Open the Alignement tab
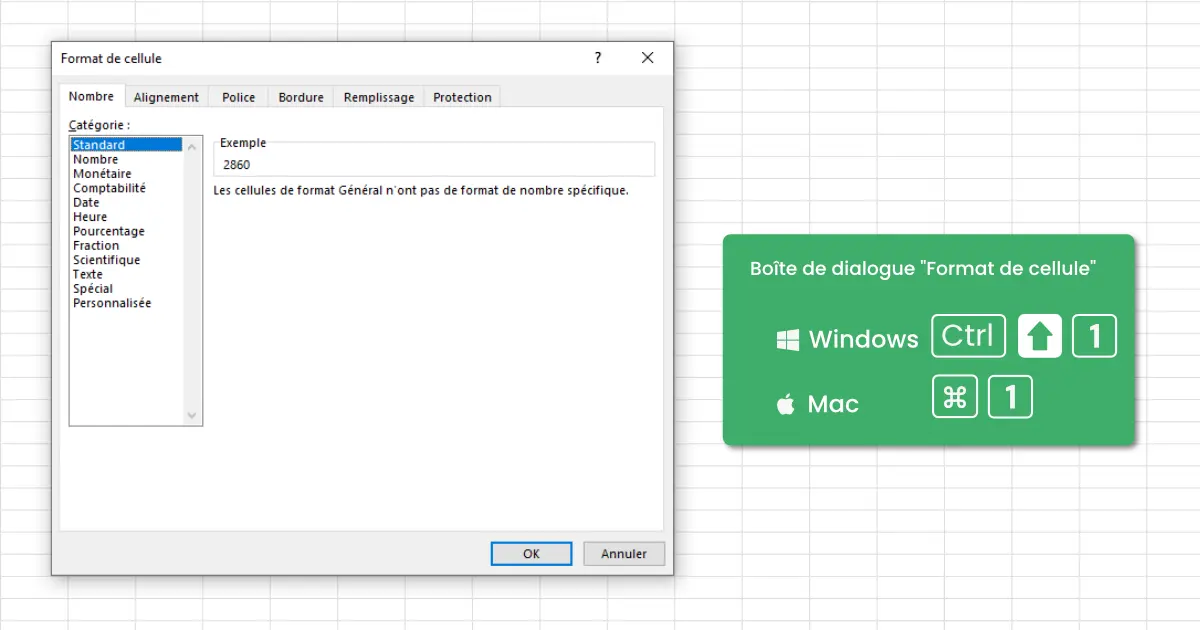 [166, 97]
